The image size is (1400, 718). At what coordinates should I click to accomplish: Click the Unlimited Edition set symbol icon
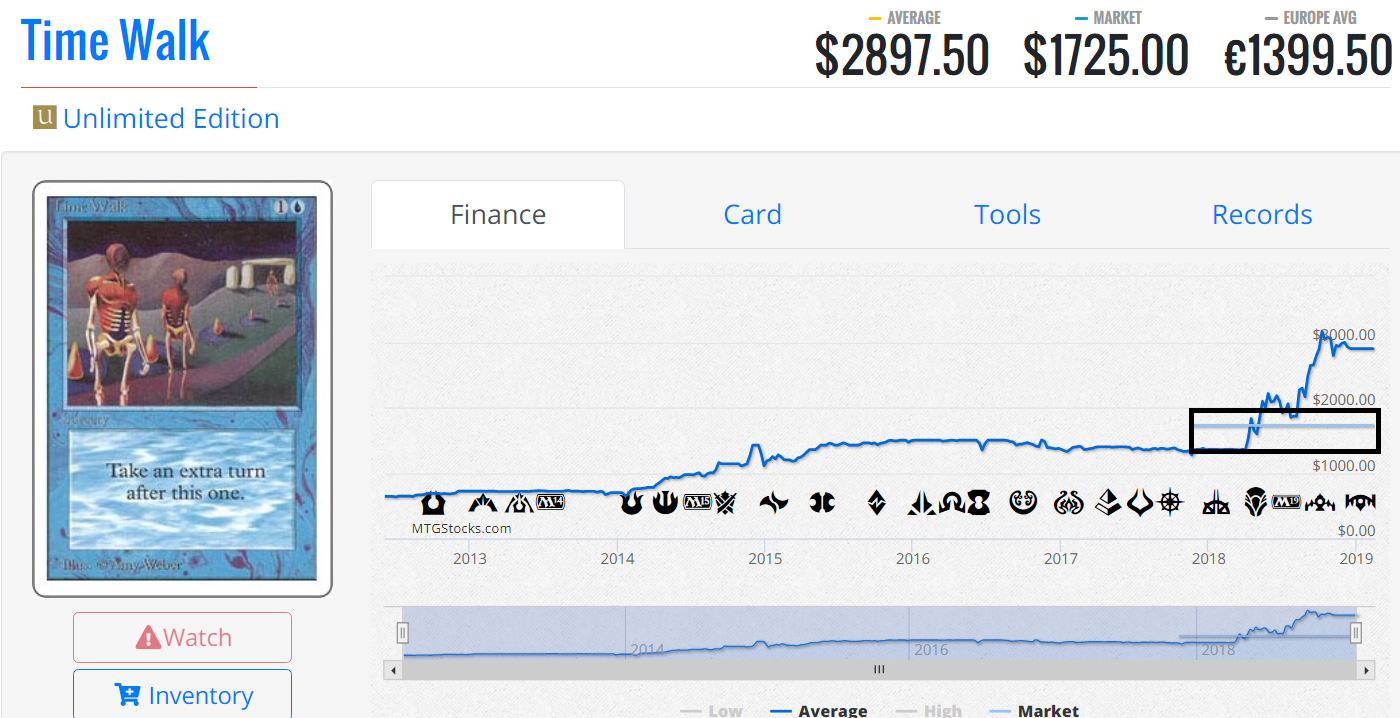(44, 118)
